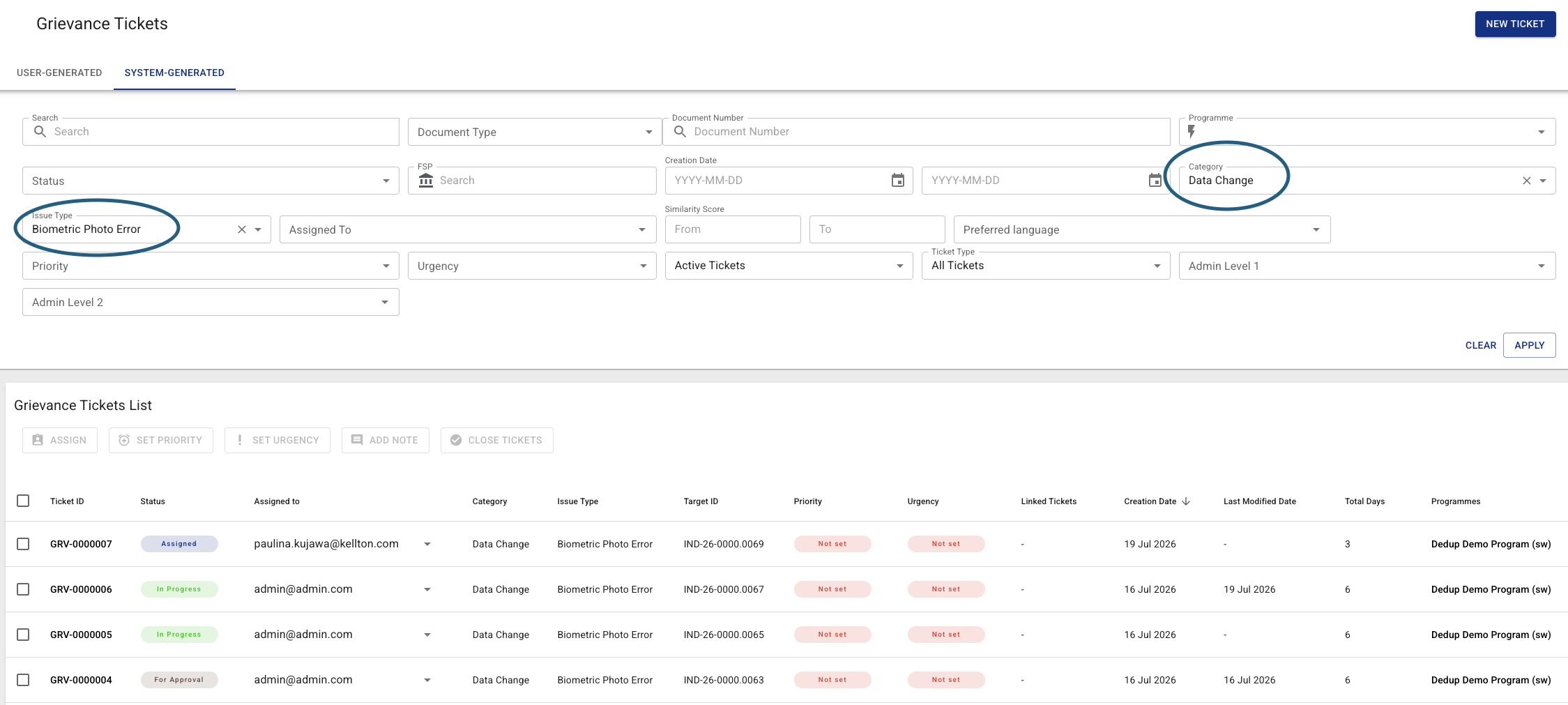Open the Priority filter dropdown
This screenshot has height=705, width=1568.
click(211, 266)
